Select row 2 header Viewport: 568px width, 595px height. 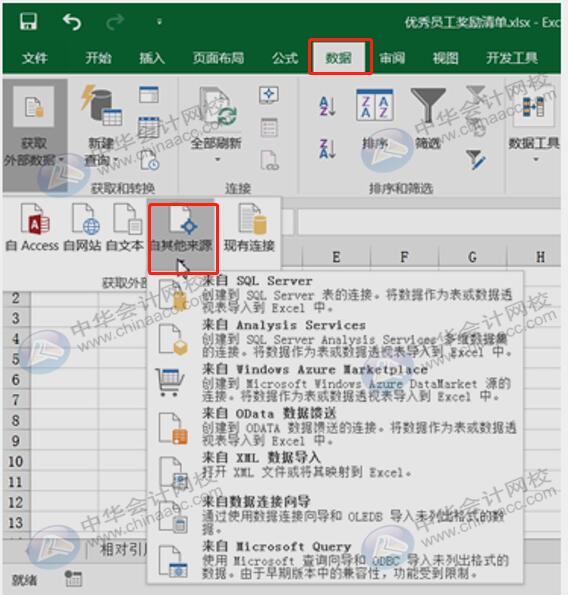(x=16, y=298)
